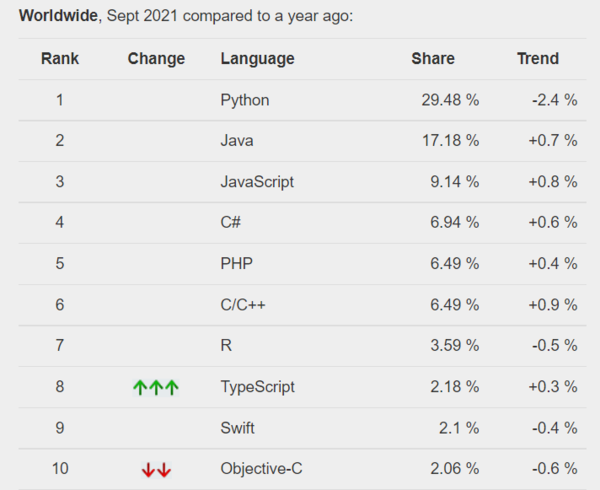
Task: Click the bold Worldwide heading text
Action: pos(58,16)
